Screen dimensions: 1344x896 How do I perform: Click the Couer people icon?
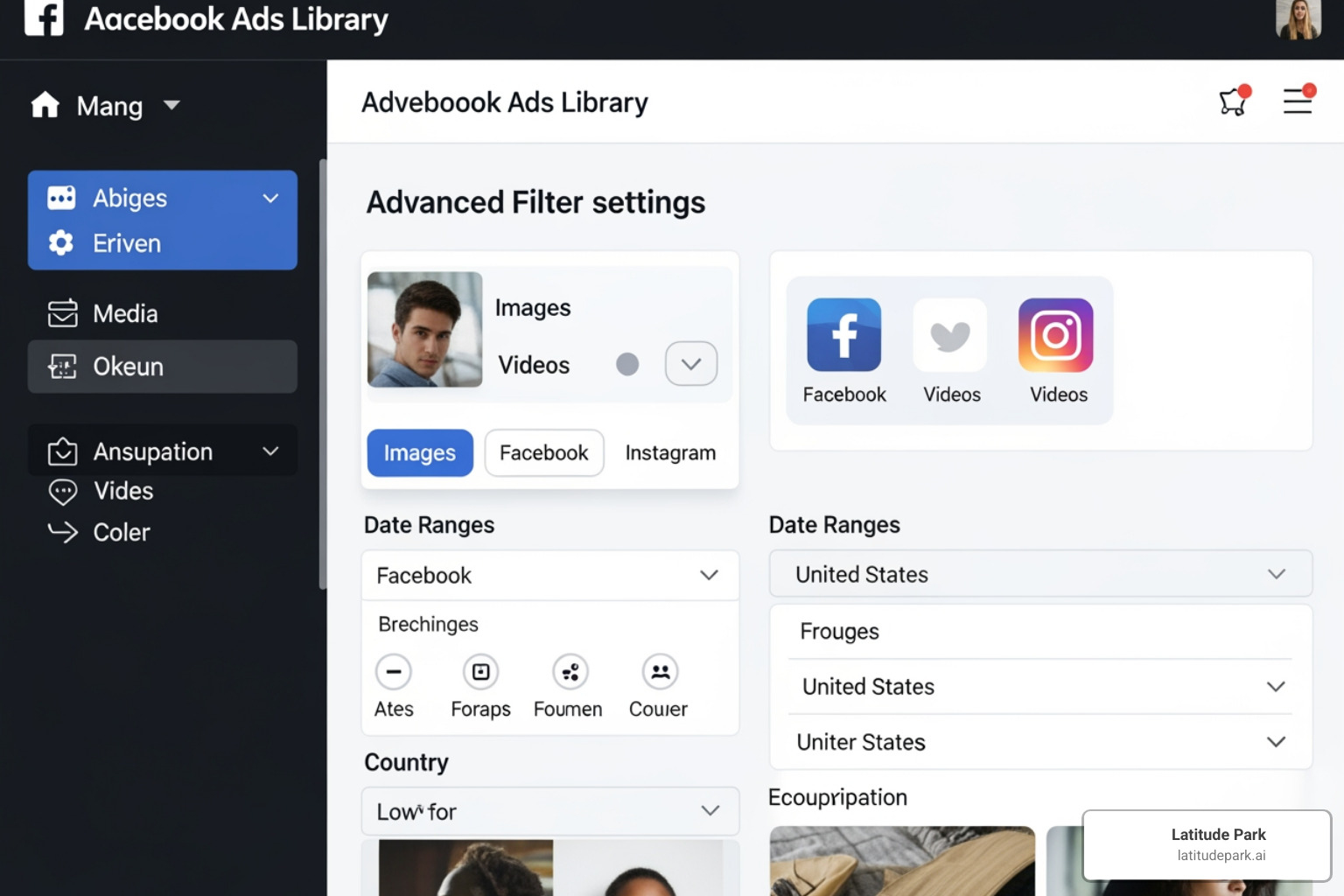click(x=660, y=672)
